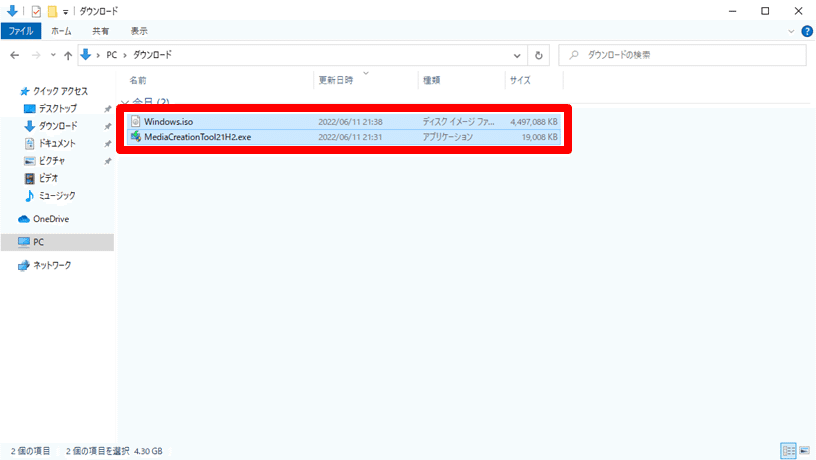The image size is (816, 460).
Task: Select PC in the navigation pane
Action: 57,242
